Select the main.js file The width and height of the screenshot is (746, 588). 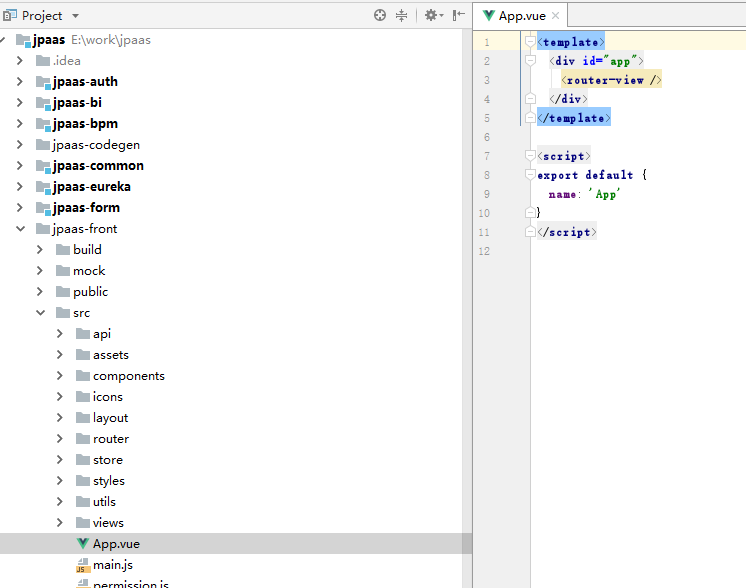[113, 565]
